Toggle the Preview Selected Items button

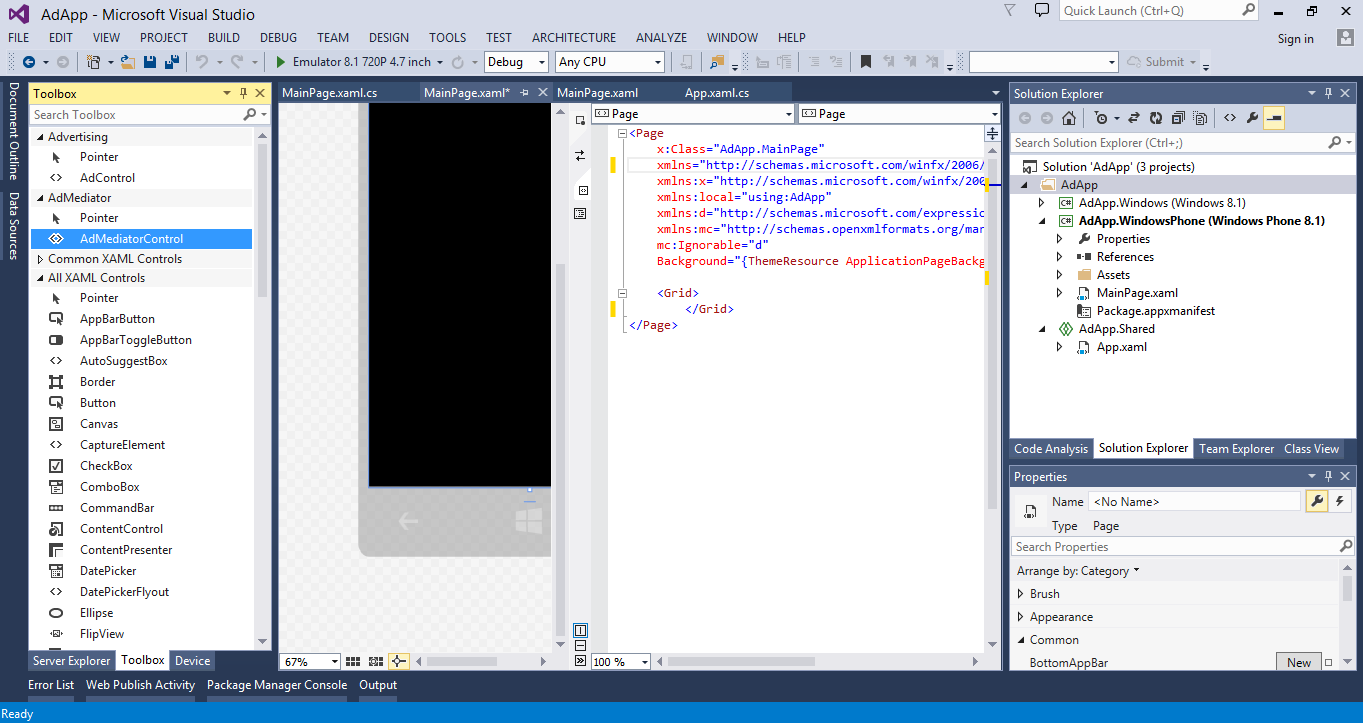pyautogui.click(x=1274, y=118)
